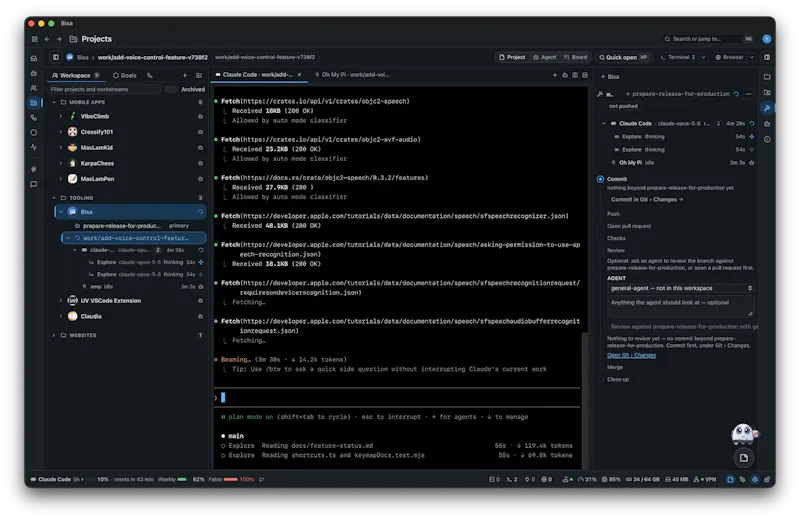Select the Checks step radio button
Image resolution: width=800 pixels, height=520 pixels.
coord(601,238)
